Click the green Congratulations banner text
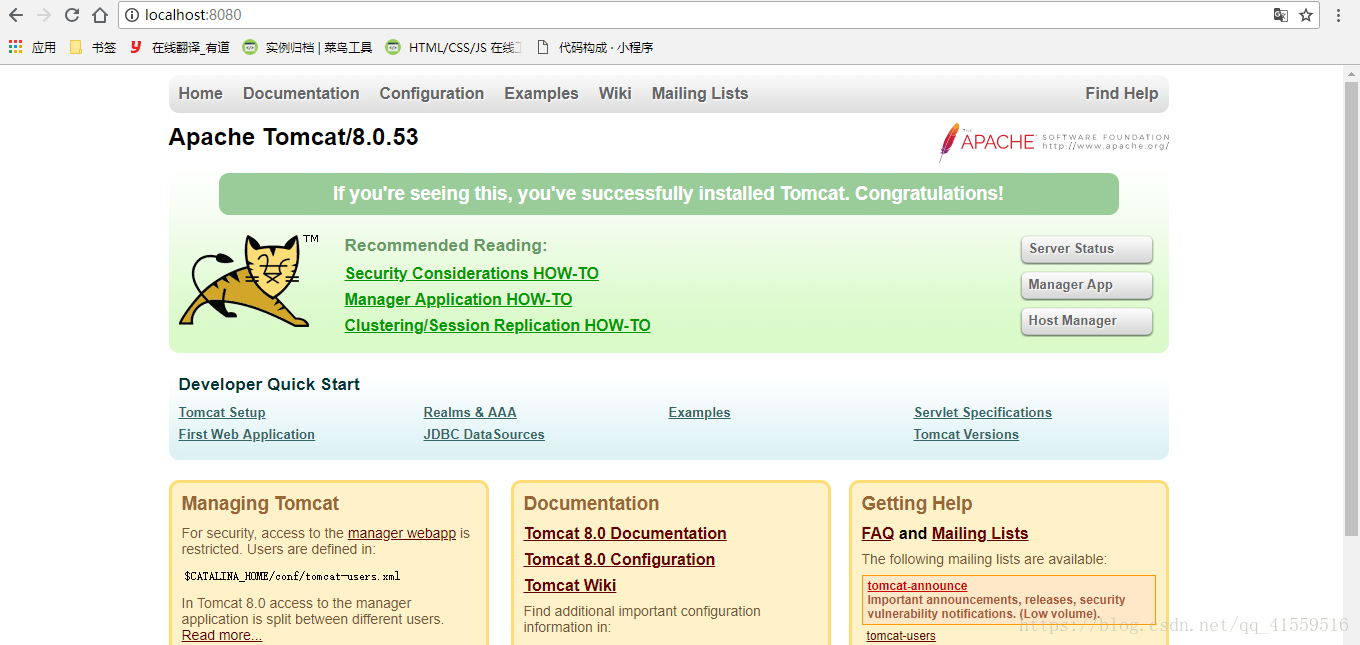Viewport: 1360px width, 645px height. (x=668, y=194)
